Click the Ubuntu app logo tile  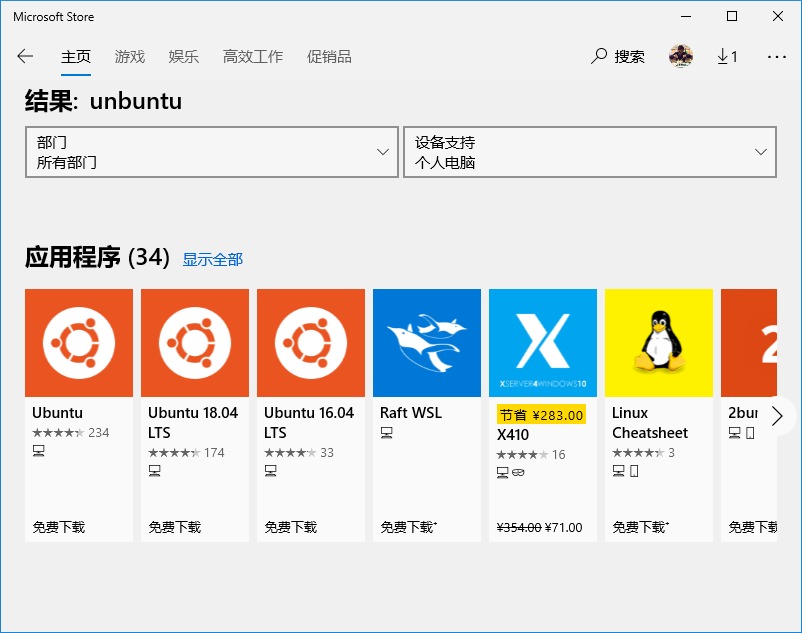(79, 343)
